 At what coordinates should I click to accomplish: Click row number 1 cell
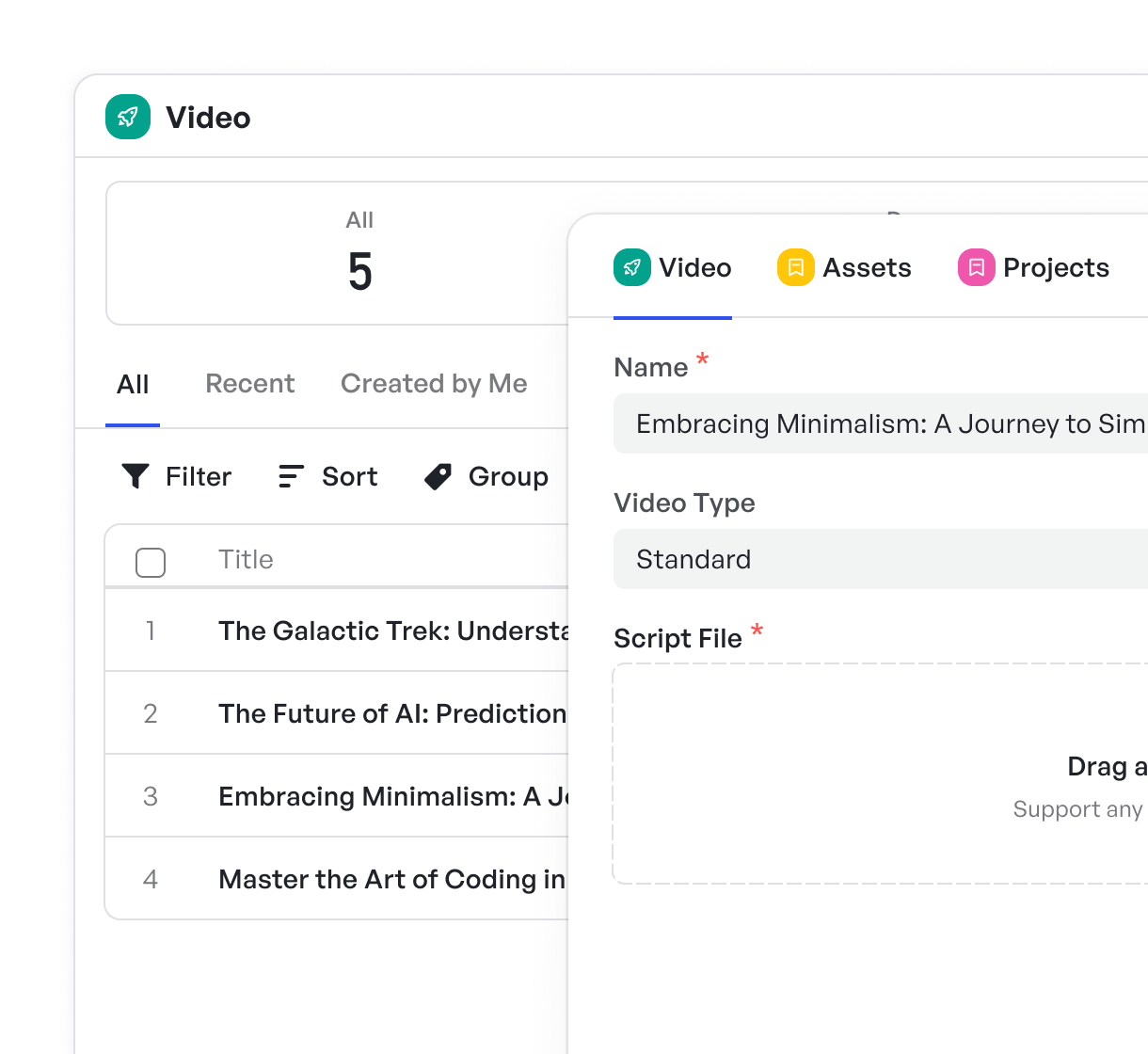(151, 631)
